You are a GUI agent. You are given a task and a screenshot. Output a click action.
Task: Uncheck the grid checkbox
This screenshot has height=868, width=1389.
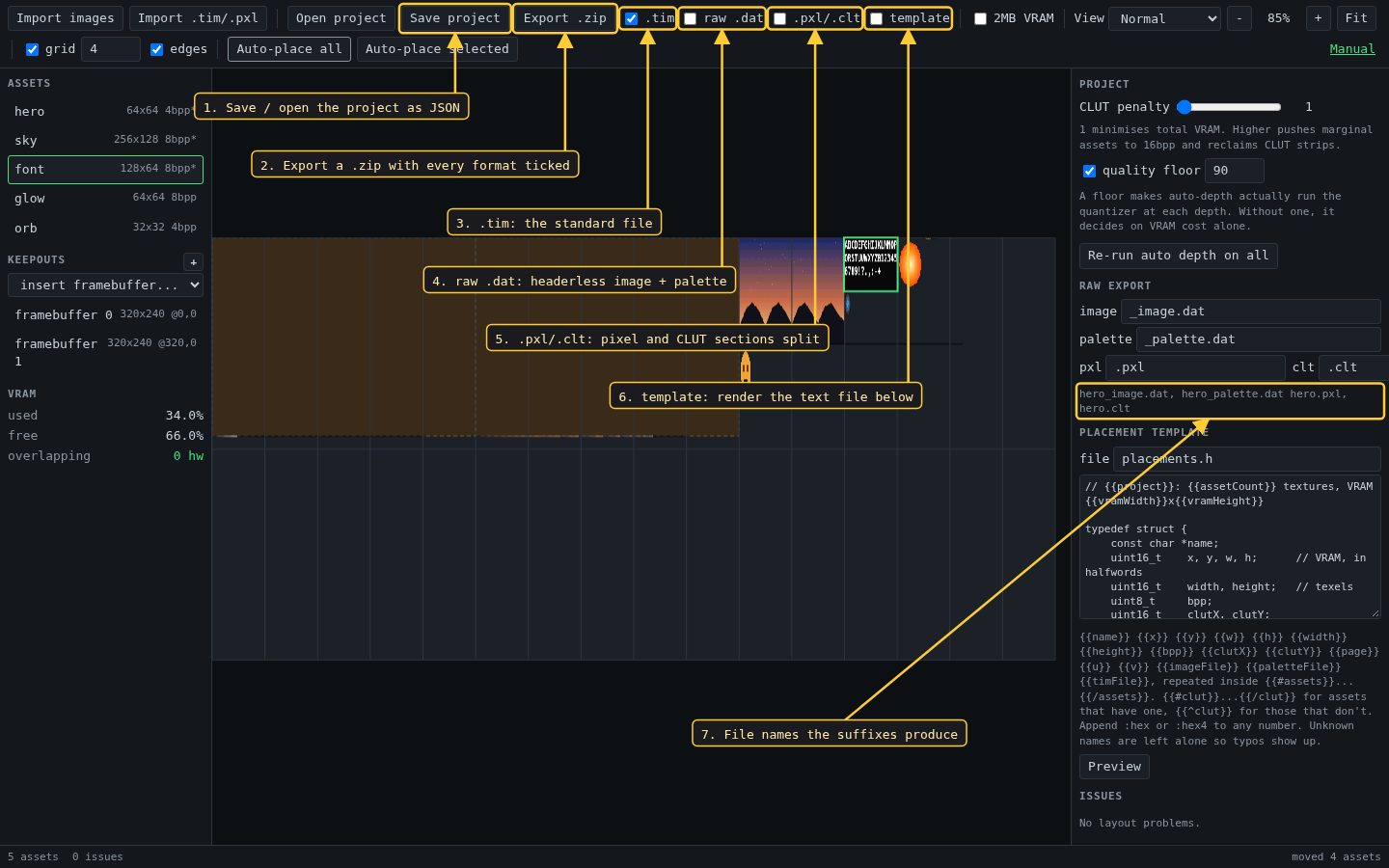point(32,49)
